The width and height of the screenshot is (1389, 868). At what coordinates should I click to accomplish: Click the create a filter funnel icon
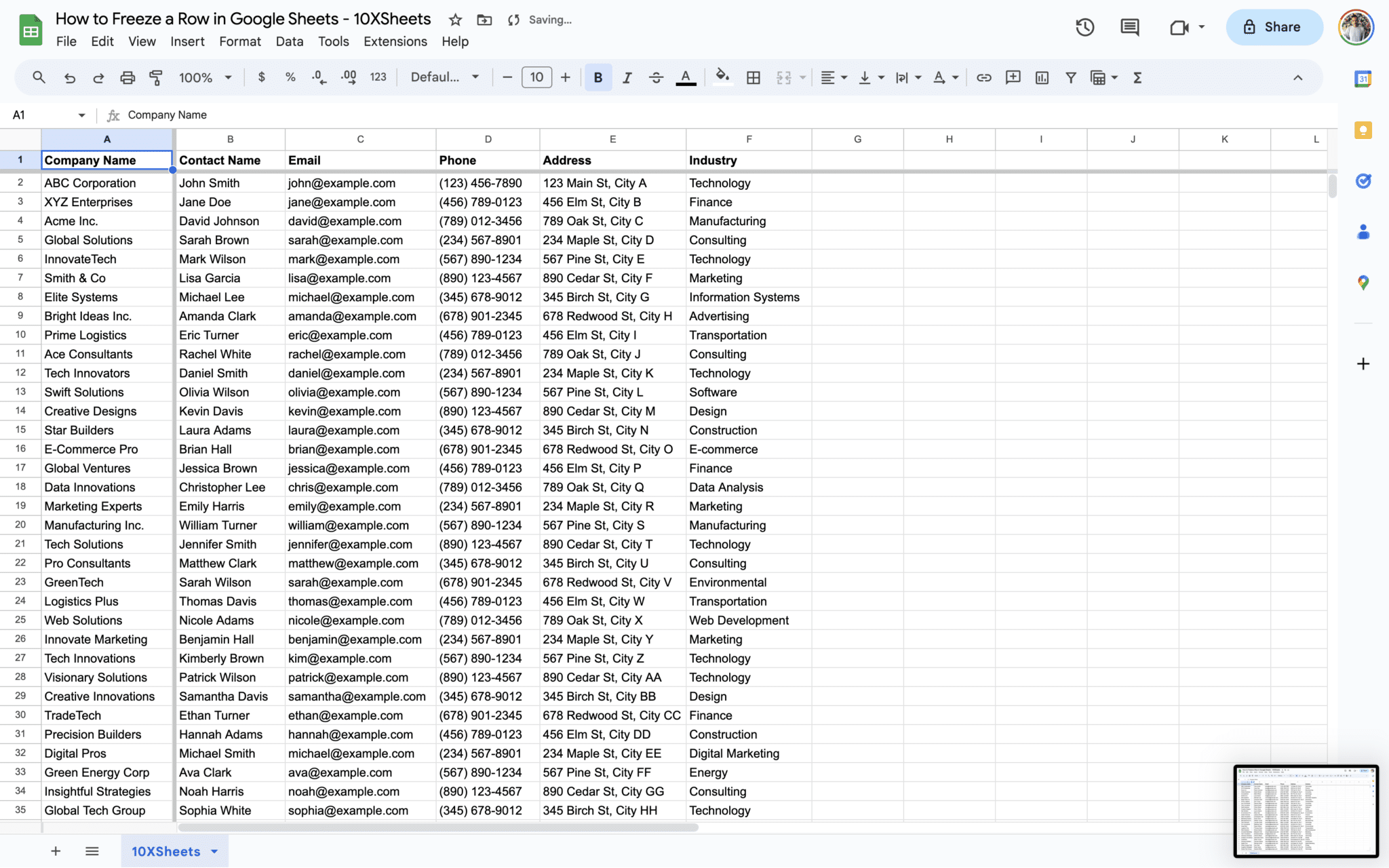pyautogui.click(x=1070, y=77)
